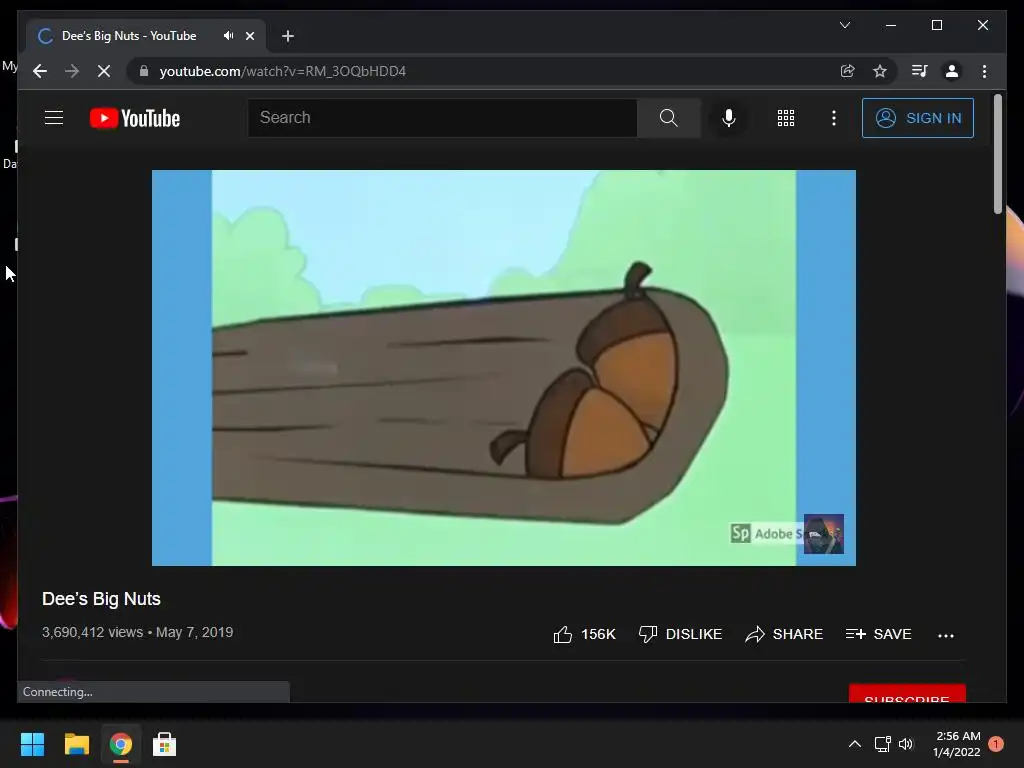Click the share this page icon

pos(847,71)
